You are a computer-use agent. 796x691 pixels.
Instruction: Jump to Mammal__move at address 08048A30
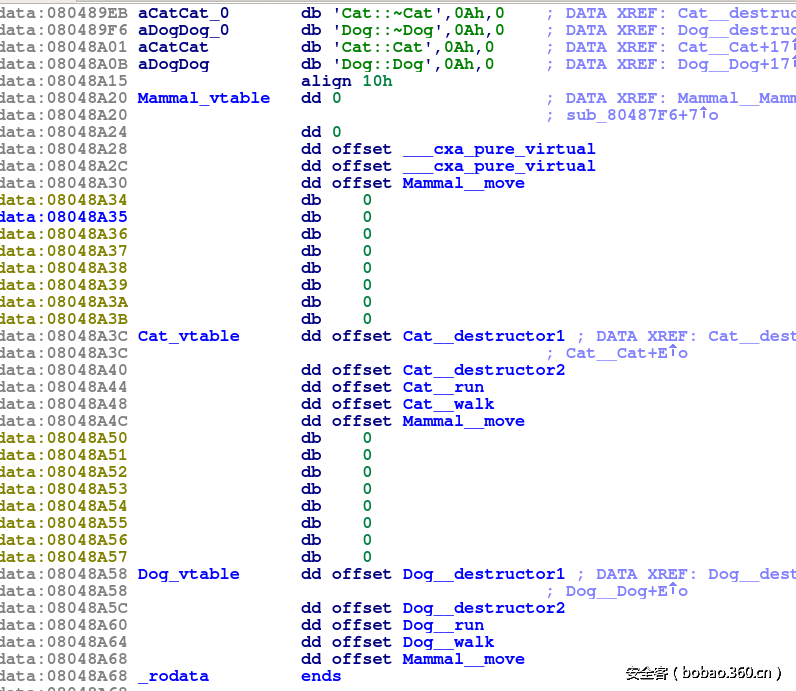pos(463,183)
